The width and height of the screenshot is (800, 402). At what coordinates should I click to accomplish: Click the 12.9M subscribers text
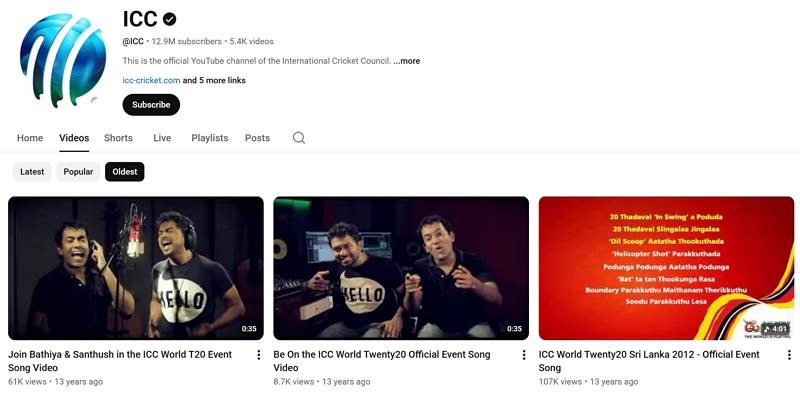point(187,41)
